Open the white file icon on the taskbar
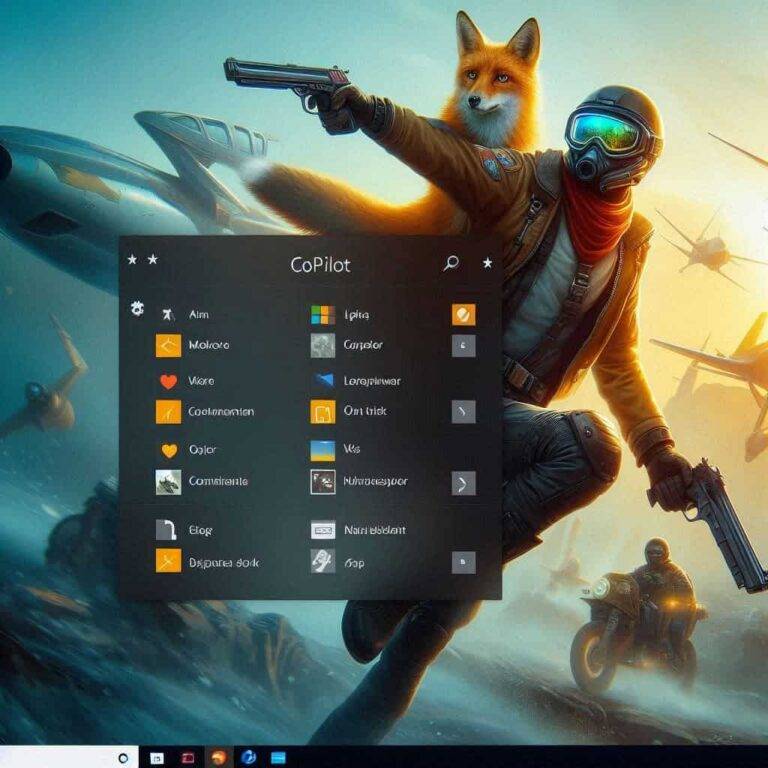Viewport: 768px width, 768px height. pyautogui.click(x=157, y=758)
